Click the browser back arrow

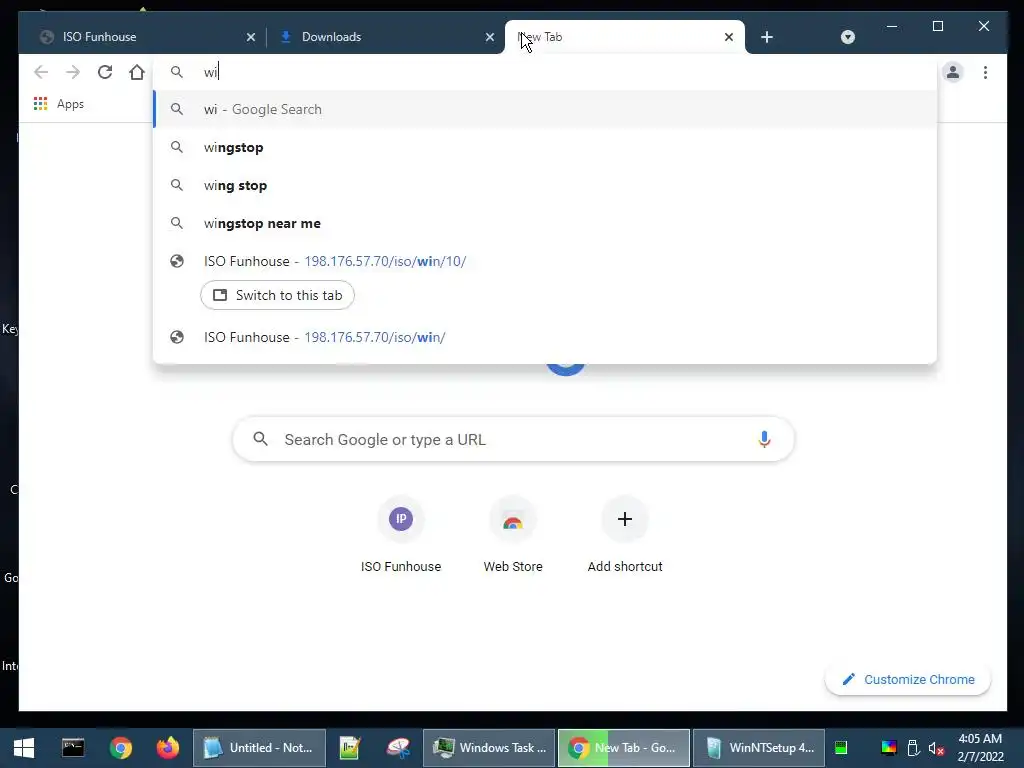41,72
